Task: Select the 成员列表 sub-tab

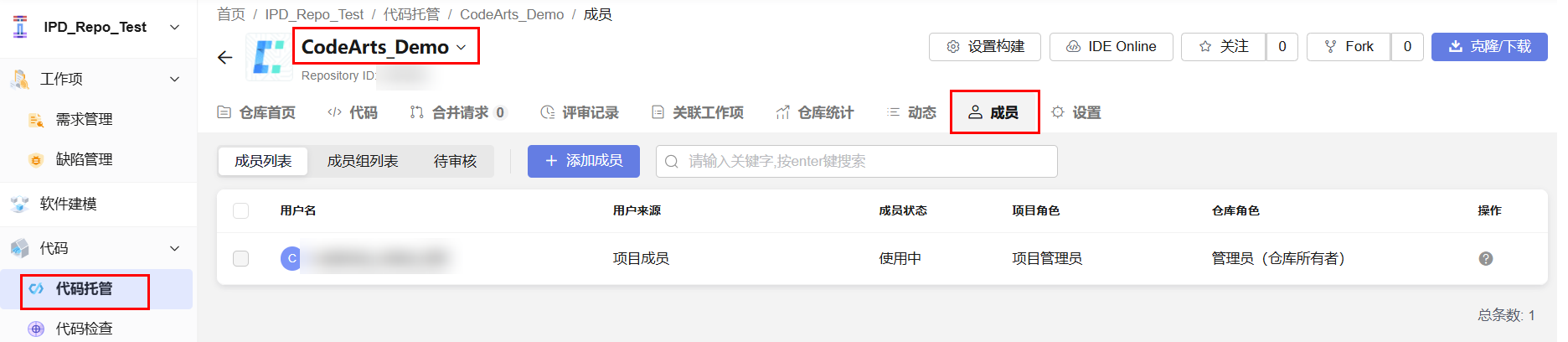Action: point(263,161)
